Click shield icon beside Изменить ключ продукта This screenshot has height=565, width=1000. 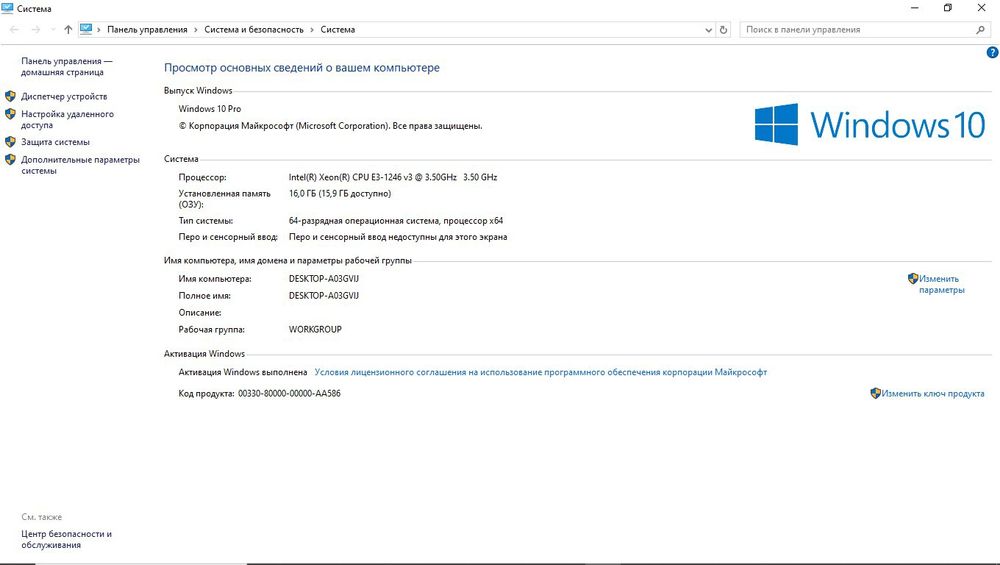click(x=876, y=393)
